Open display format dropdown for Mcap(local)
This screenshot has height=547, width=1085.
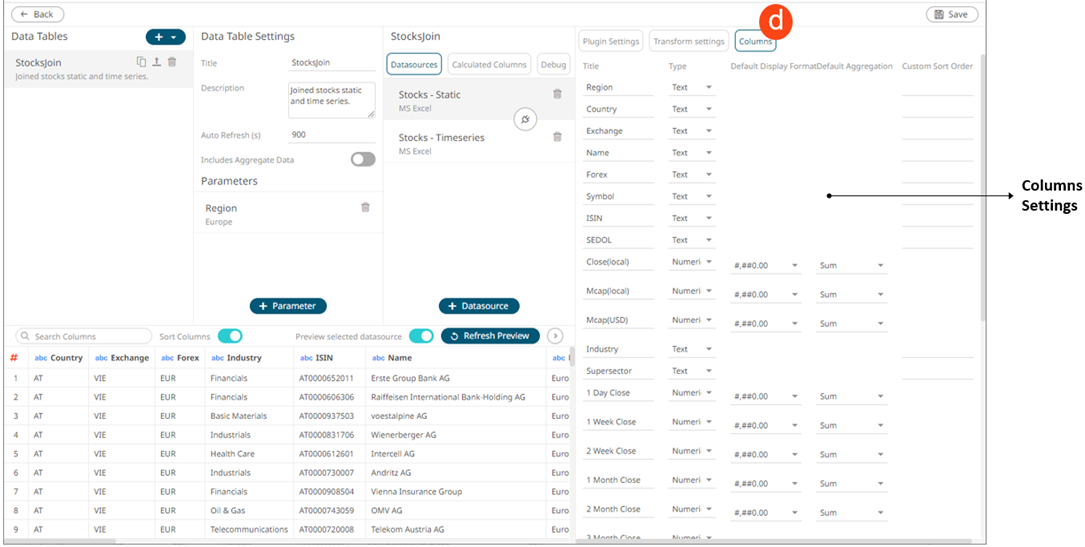point(765,295)
